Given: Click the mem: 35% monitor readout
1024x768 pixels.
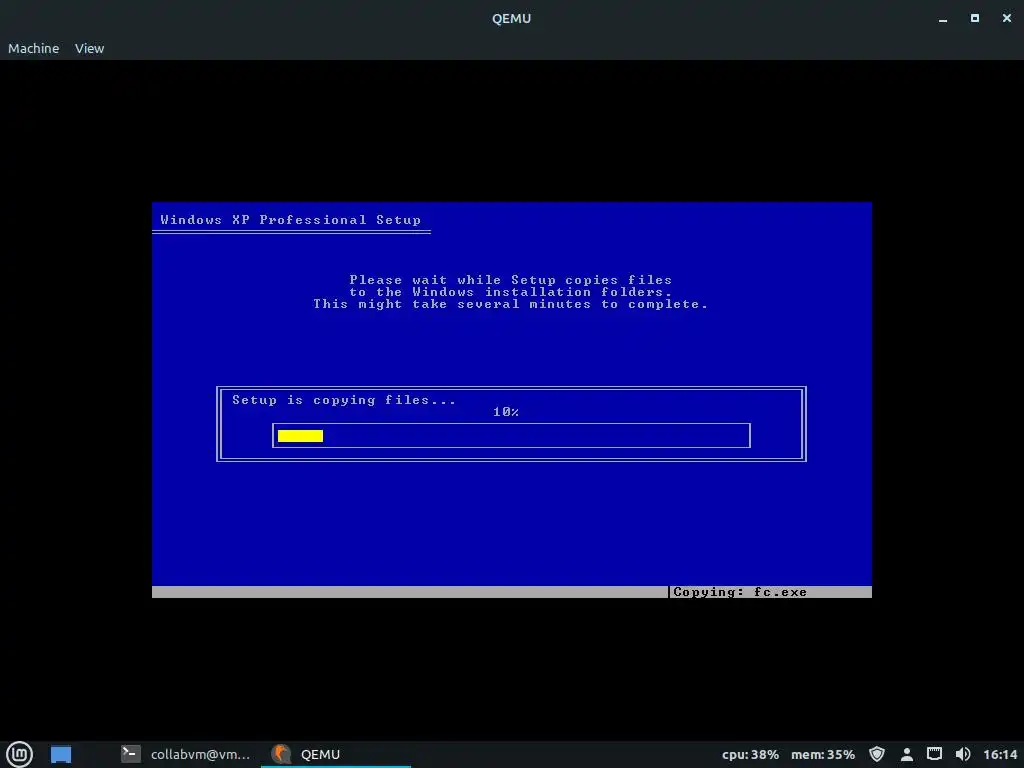Looking at the screenshot, I should click(823, 754).
